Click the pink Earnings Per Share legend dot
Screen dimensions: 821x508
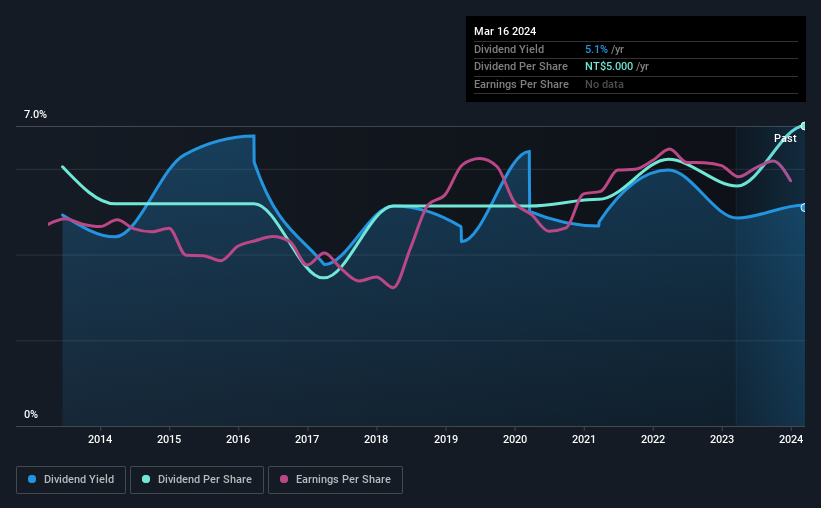pyautogui.click(x=284, y=479)
